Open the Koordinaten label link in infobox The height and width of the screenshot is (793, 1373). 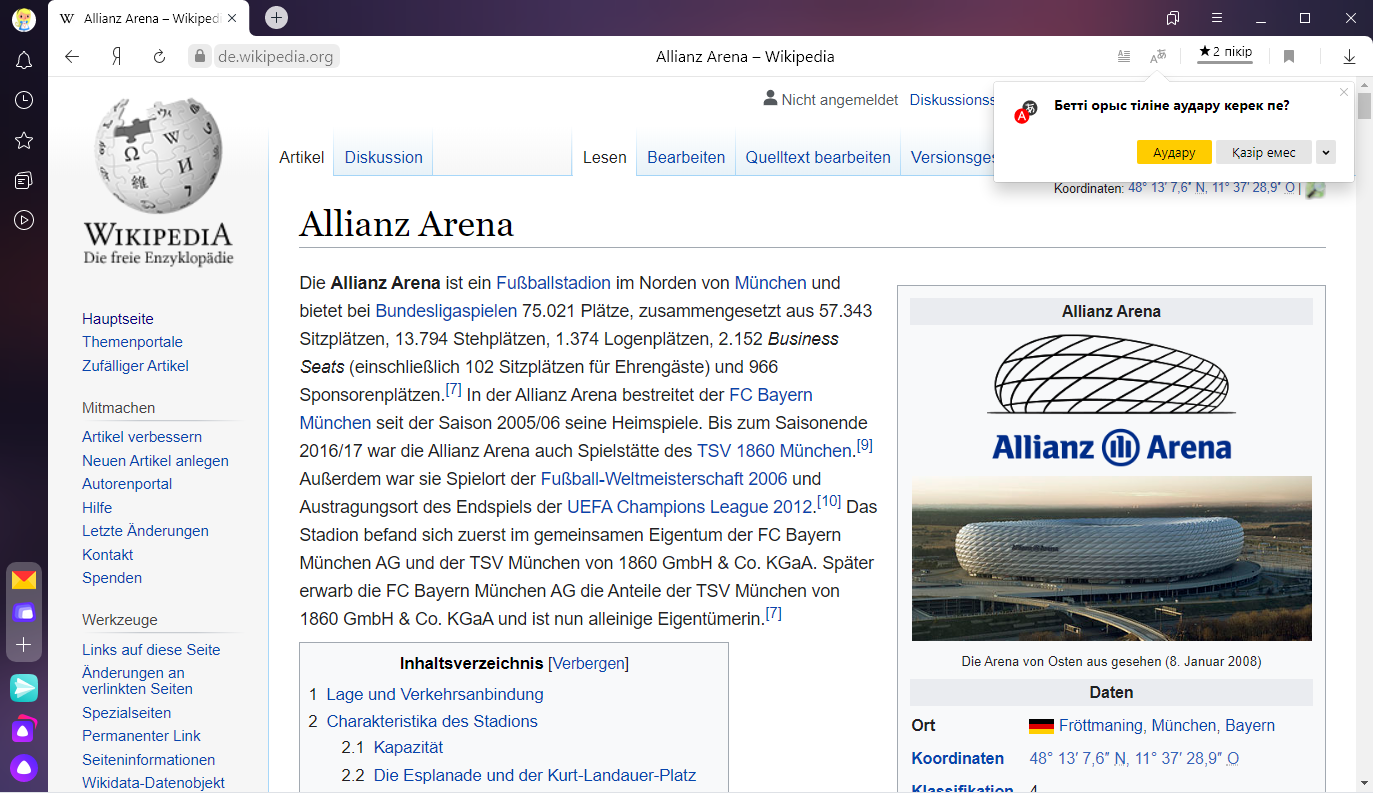coord(957,758)
